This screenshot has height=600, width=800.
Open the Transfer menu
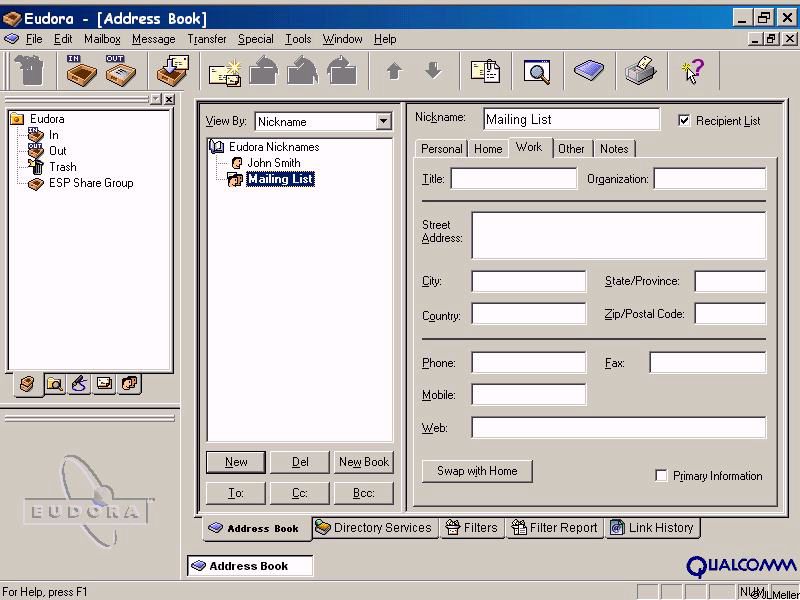[207, 39]
